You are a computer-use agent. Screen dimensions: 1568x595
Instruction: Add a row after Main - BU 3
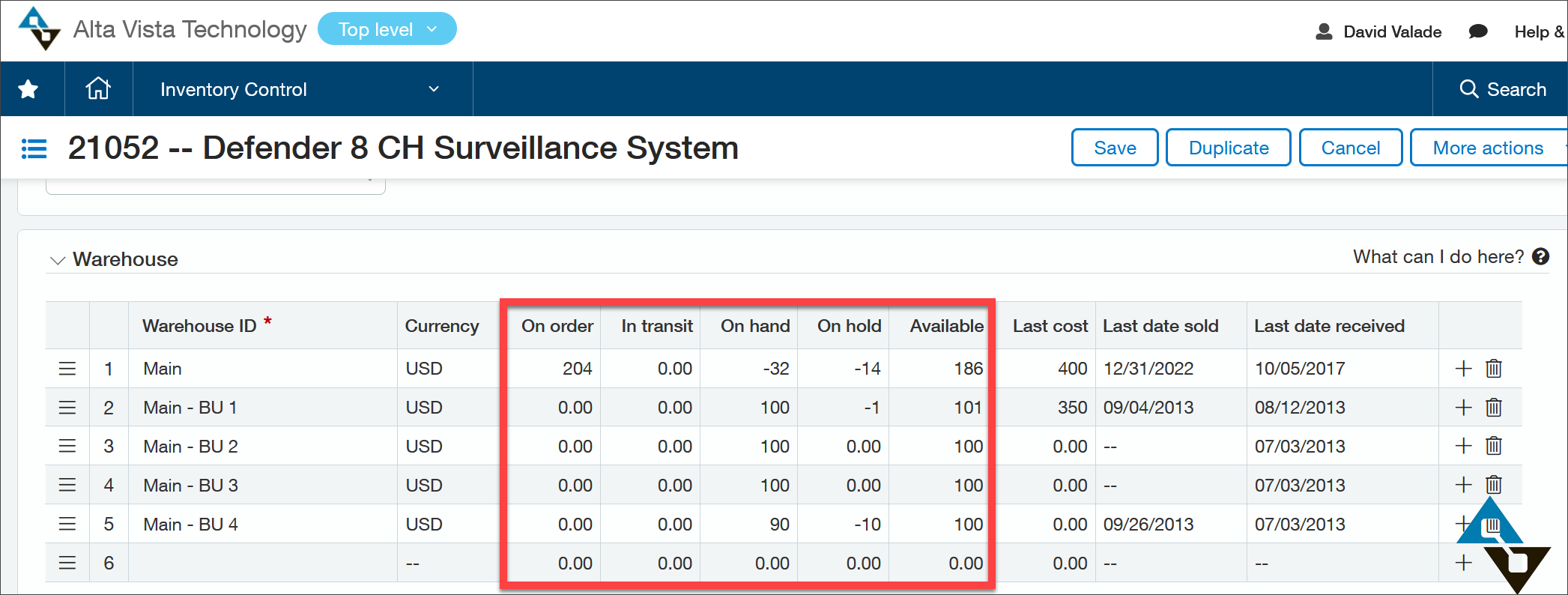(x=1463, y=486)
